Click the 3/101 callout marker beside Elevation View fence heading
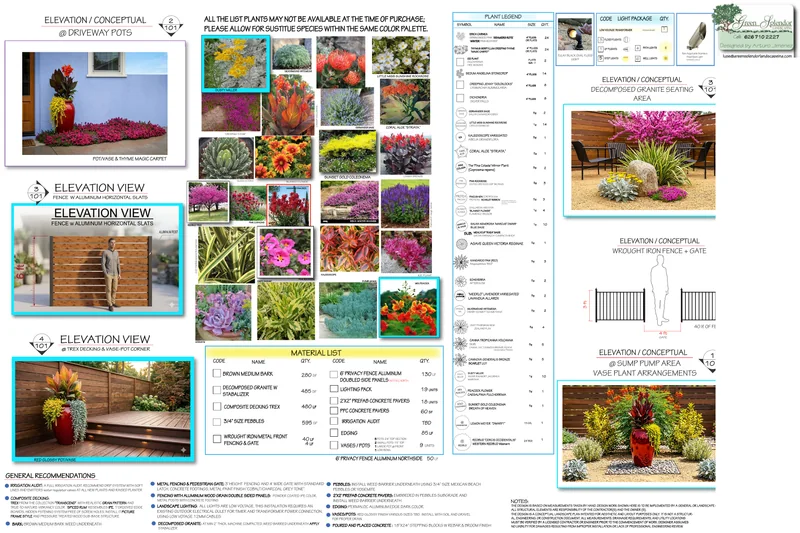800x533 pixels. pos(36,192)
